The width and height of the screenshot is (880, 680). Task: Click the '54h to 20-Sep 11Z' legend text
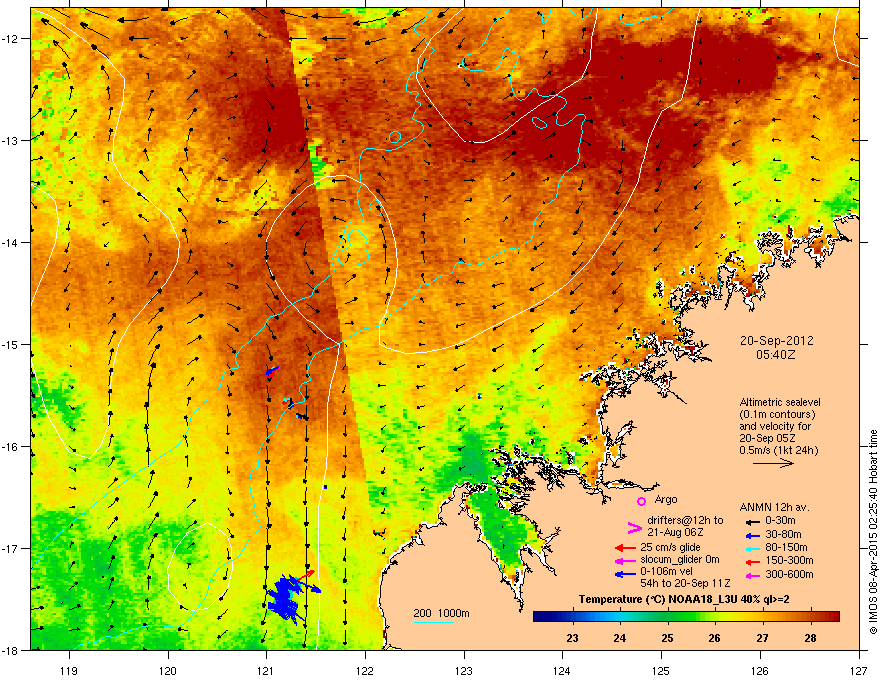685,584
